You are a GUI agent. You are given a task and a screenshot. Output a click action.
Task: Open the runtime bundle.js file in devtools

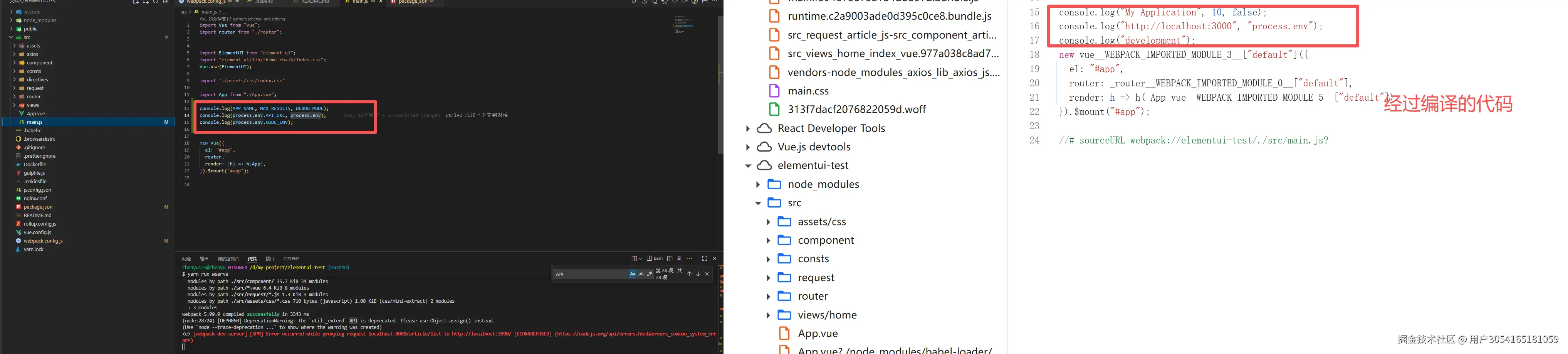pyautogui.click(x=889, y=17)
